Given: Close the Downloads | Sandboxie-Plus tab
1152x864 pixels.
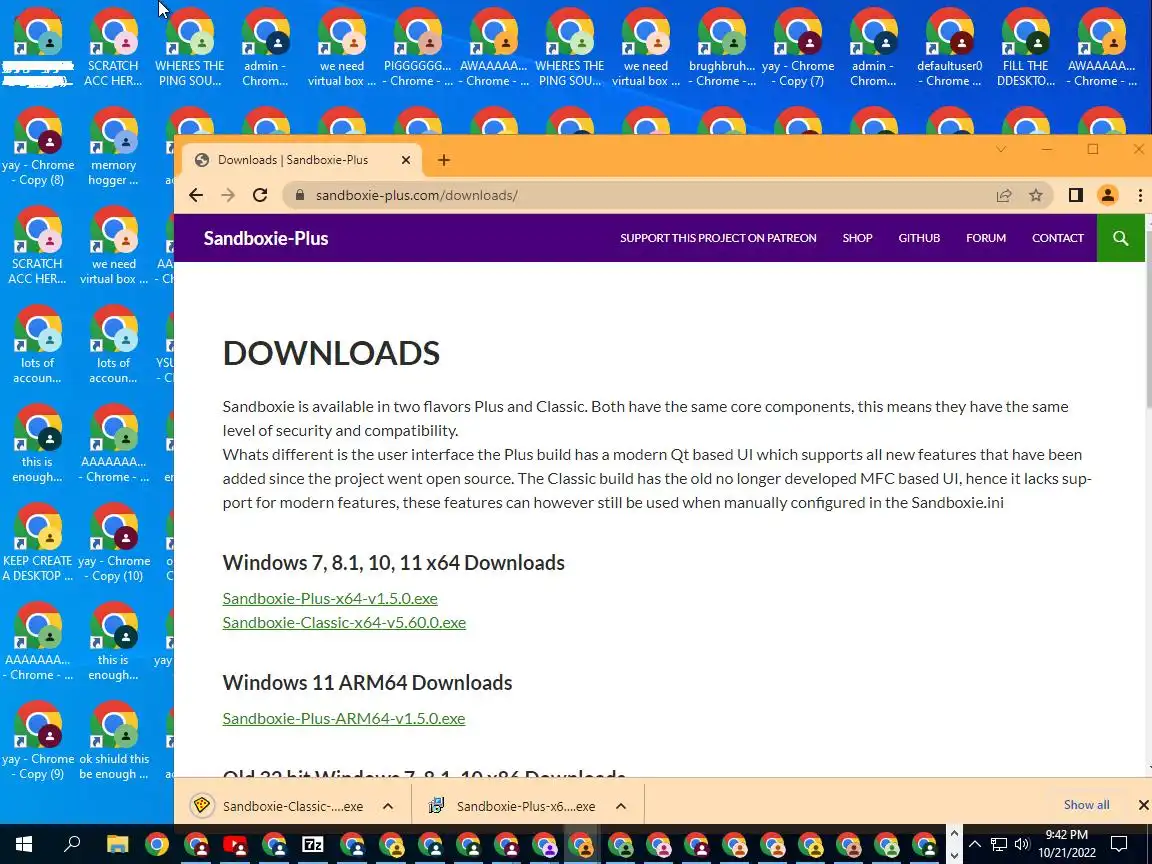Looking at the screenshot, I should pyautogui.click(x=406, y=160).
